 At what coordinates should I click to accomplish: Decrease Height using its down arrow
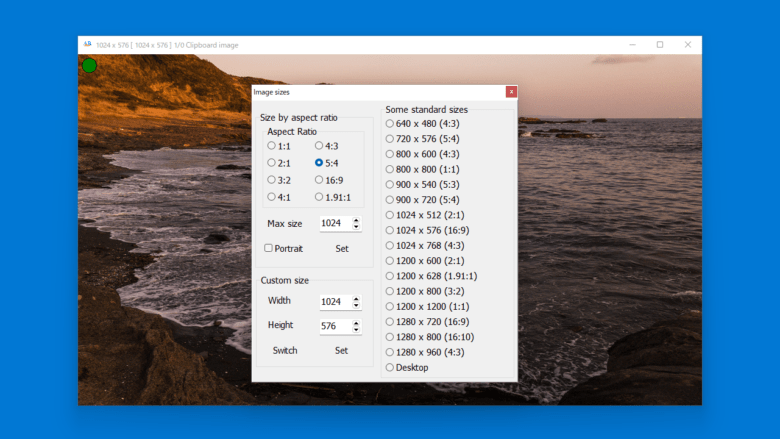pos(356,330)
